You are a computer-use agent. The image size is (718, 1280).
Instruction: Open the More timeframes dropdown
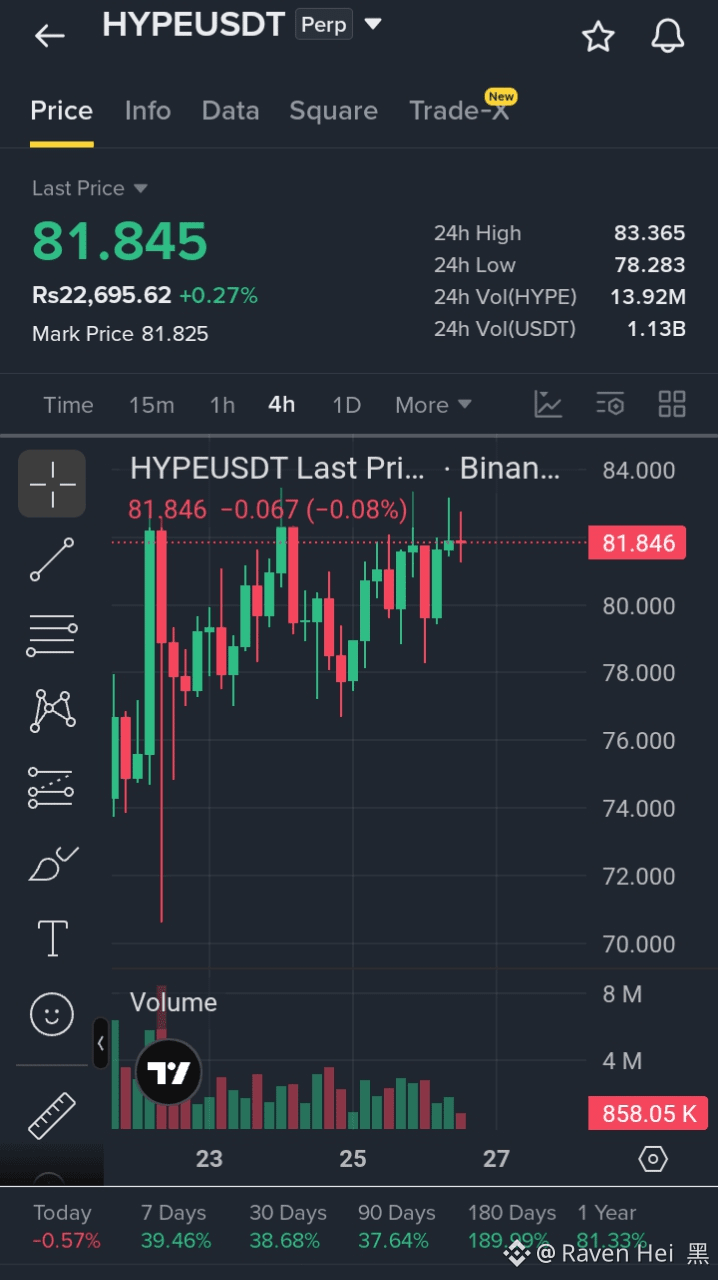(x=433, y=405)
